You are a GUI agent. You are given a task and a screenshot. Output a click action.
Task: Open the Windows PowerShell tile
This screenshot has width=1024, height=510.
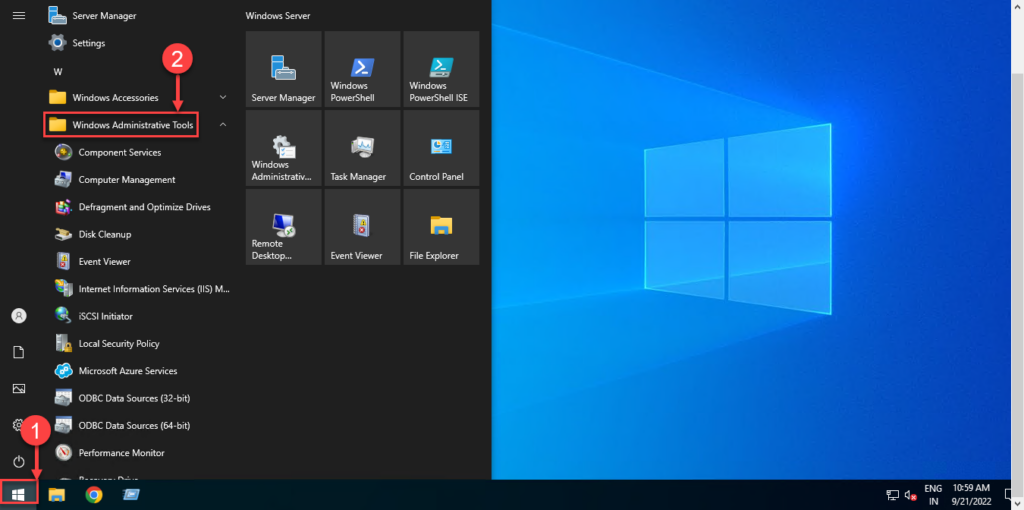click(x=362, y=69)
